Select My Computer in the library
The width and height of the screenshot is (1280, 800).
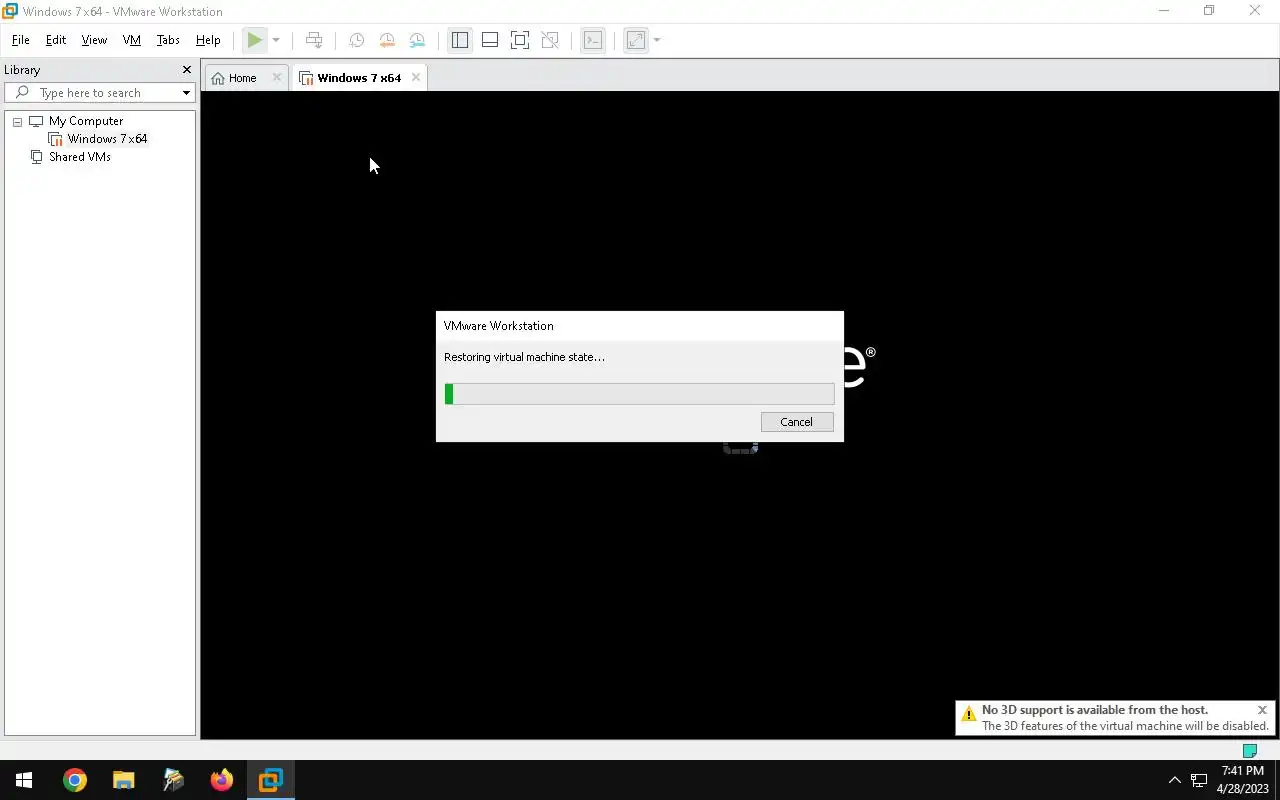(x=86, y=121)
